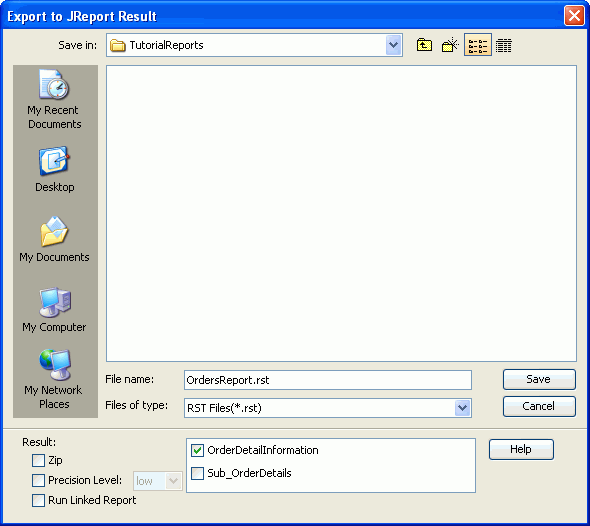Switch to Details view icon
The width and height of the screenshot is (590, 526).
[503, 46]
